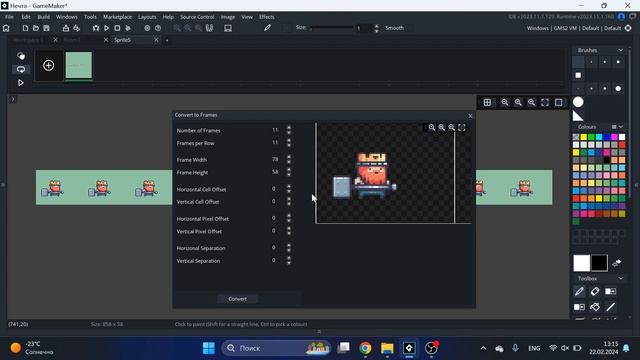Click the Vertical Separation value field
This screenshot has height=360, width=640.
(274, 260)
